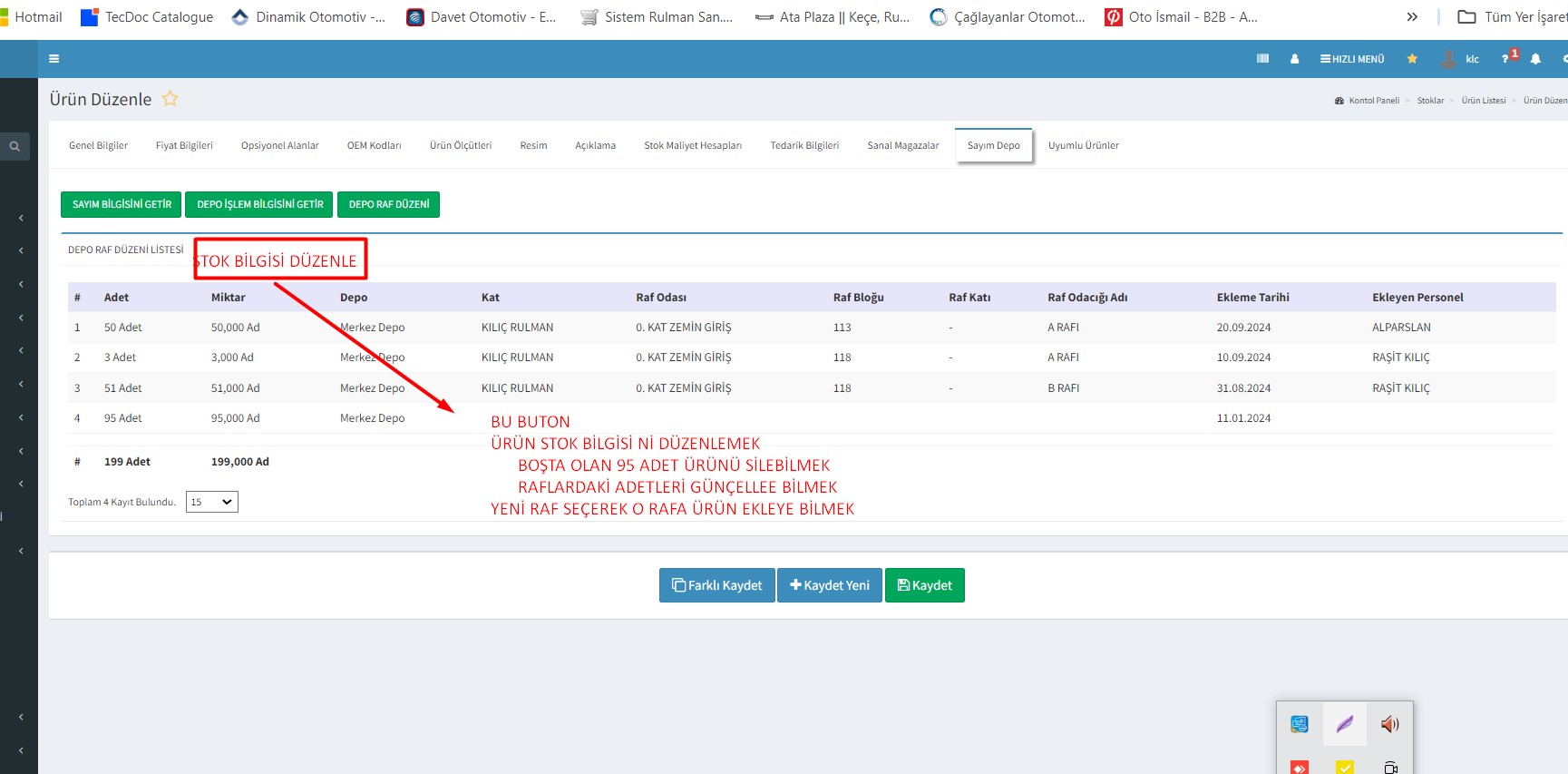Image resolution: width=1568 pixels, height=774 pixels.
Task: Click the green Kaydet button
Action: 924,585
